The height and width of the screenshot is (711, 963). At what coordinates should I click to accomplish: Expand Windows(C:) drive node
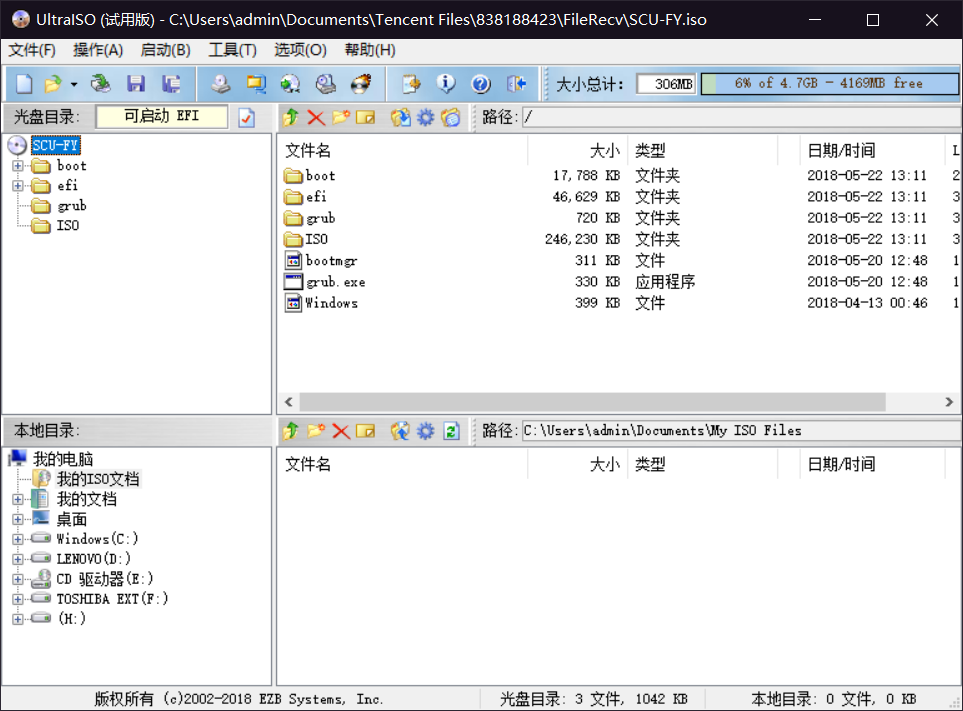(x=18, y=539)
